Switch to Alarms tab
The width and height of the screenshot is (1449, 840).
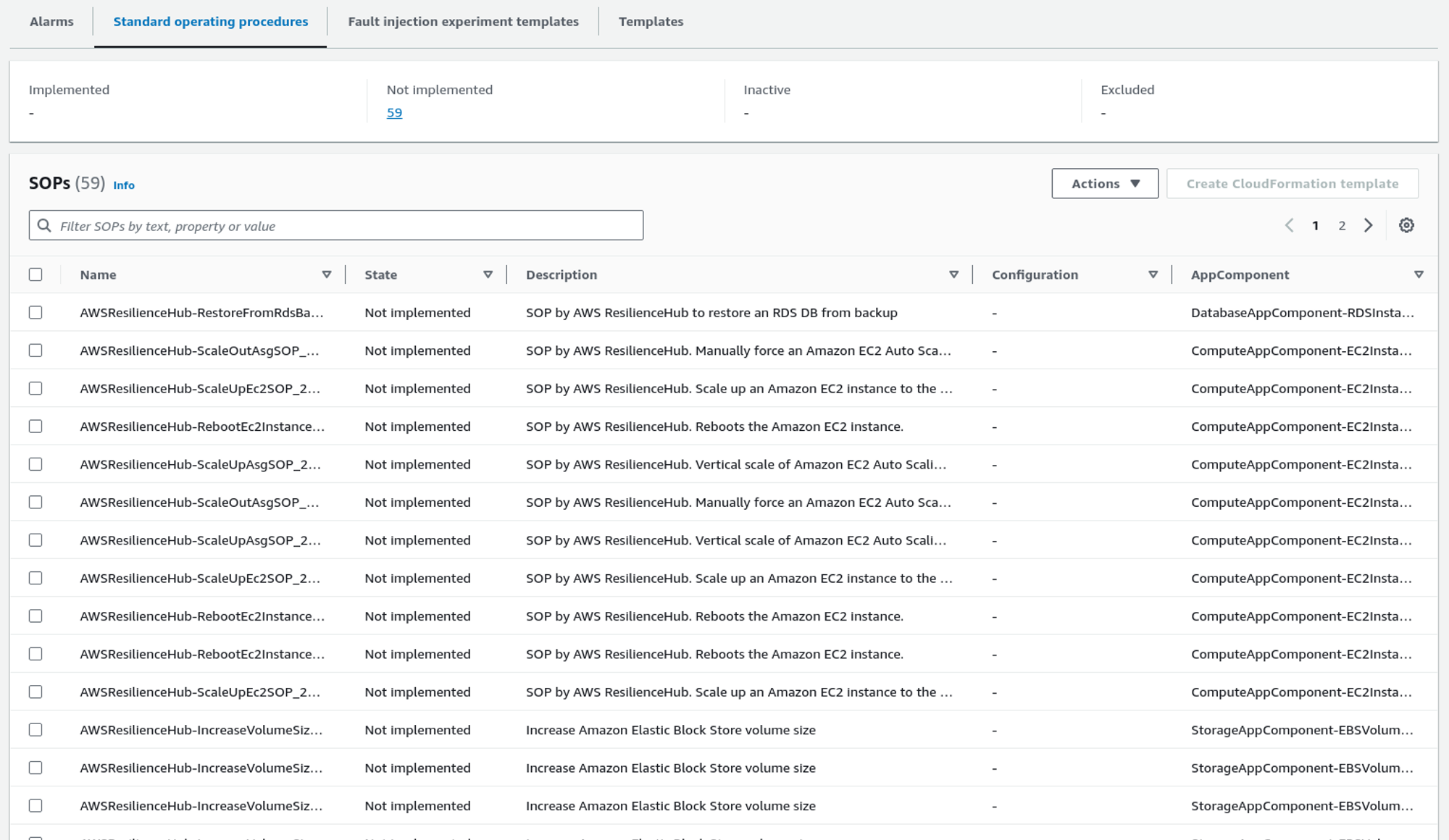(51, 22)
